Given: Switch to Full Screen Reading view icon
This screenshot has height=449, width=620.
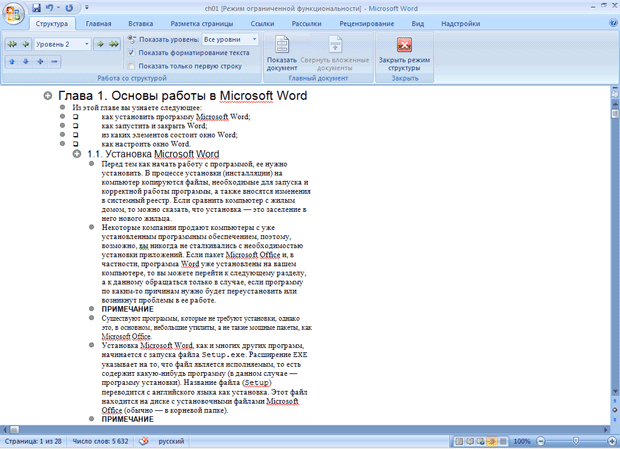Looking at the screenshot, I should [x=470, y=441].
